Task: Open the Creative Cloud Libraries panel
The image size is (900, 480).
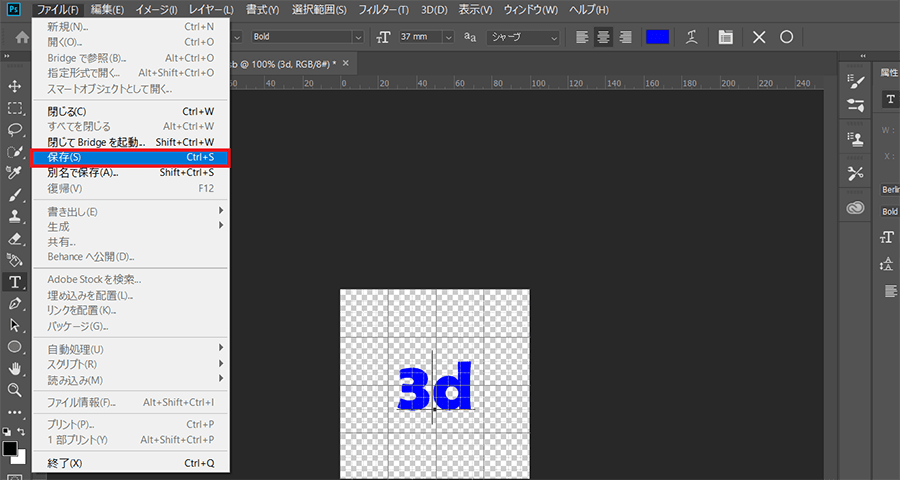Action: click(x=855, y=208)
